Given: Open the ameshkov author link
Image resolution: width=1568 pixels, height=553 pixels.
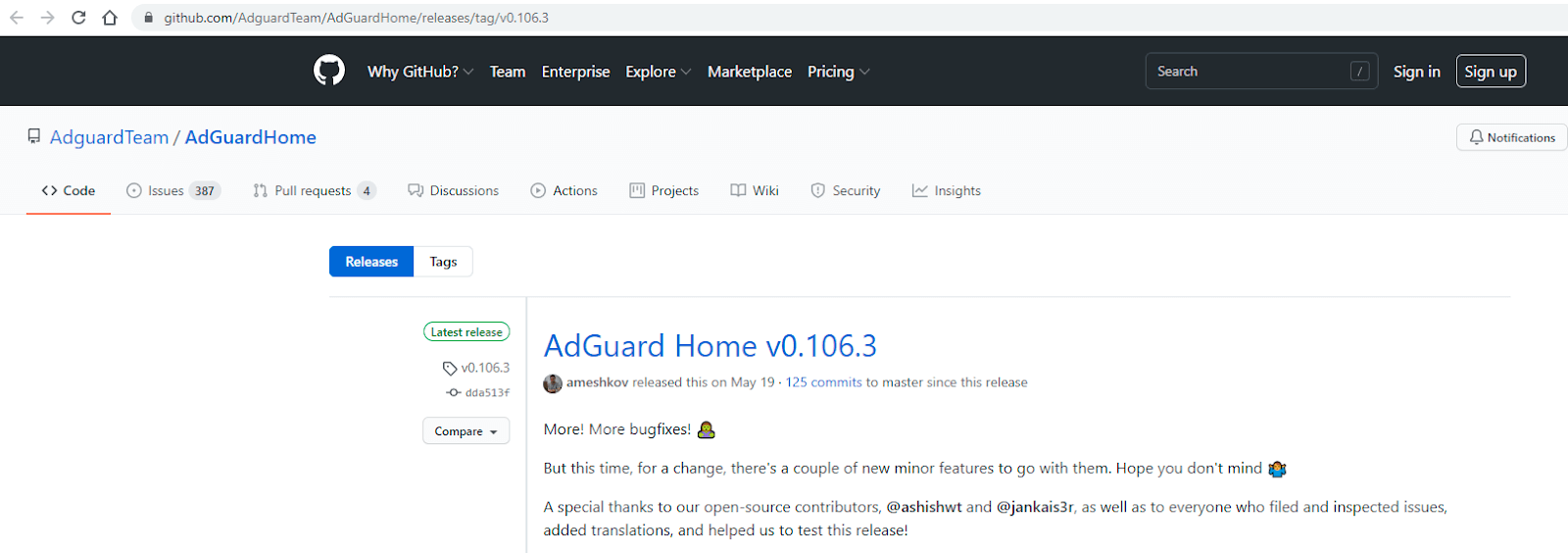Looking at the screenshot, I should (597, 382).
